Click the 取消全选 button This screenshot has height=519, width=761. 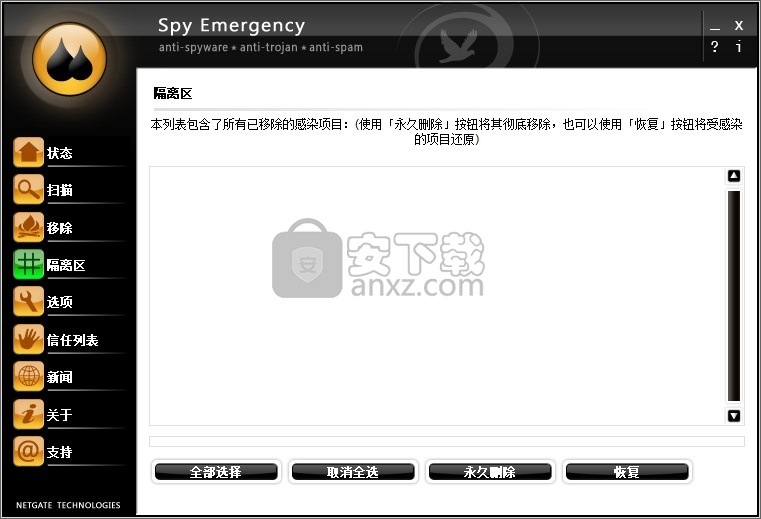click(353, 471)
